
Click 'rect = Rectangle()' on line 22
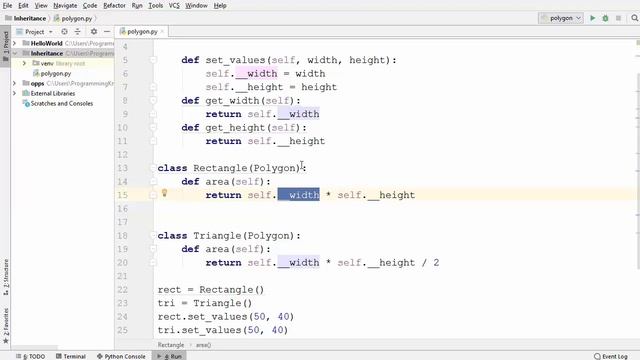[211, 290]
